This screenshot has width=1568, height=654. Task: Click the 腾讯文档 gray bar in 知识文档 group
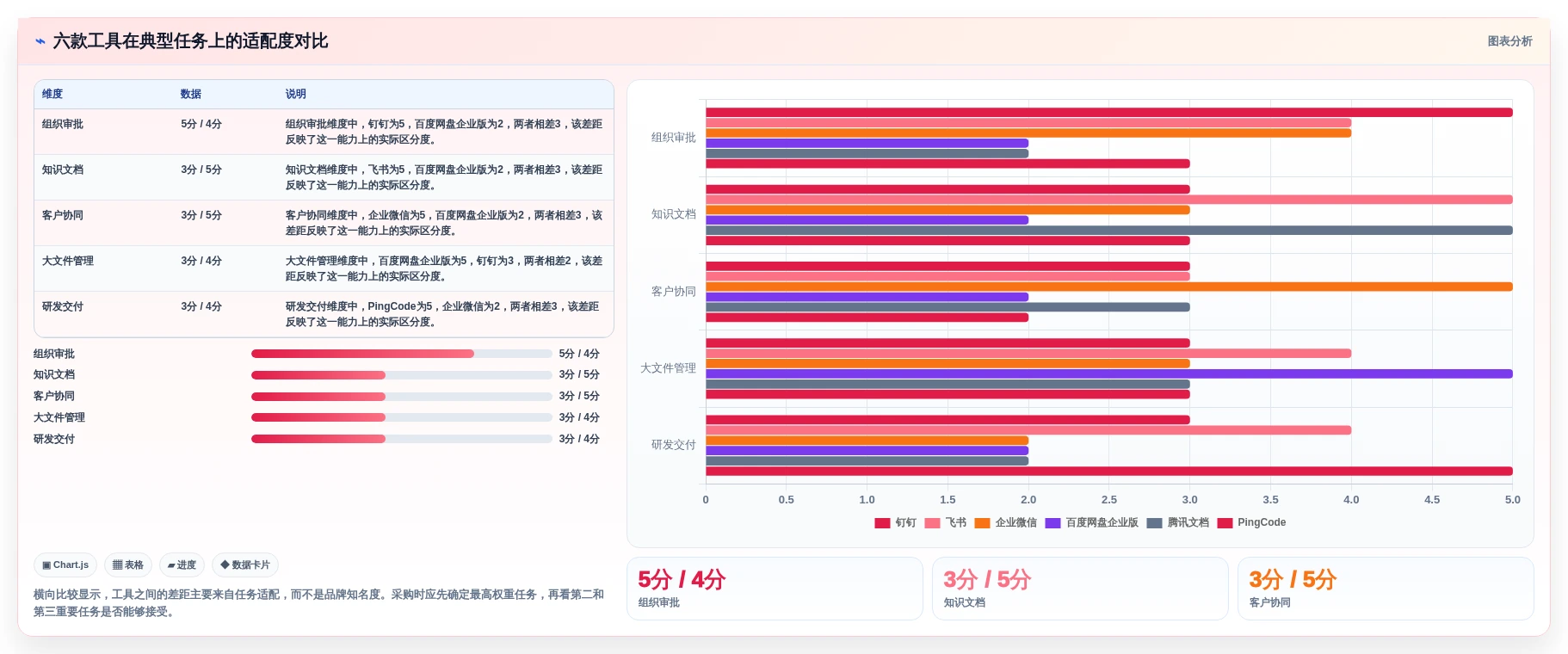point(1109,231)
